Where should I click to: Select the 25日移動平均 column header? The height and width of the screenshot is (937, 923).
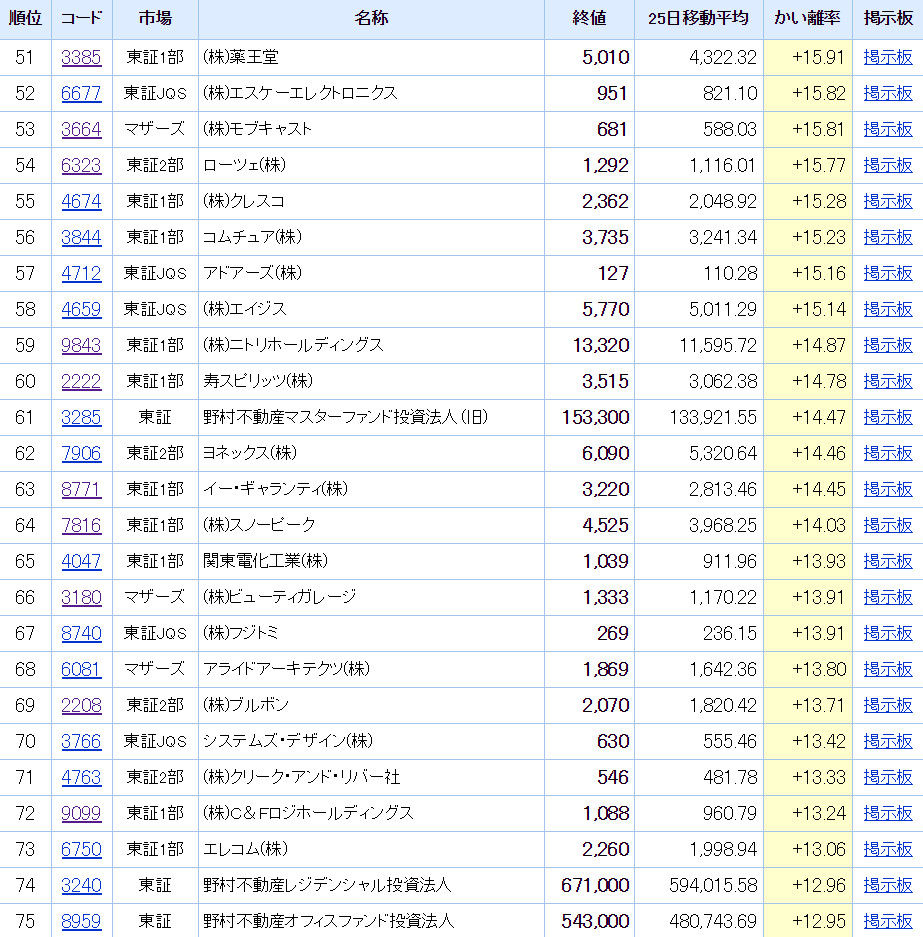point(698,19)
